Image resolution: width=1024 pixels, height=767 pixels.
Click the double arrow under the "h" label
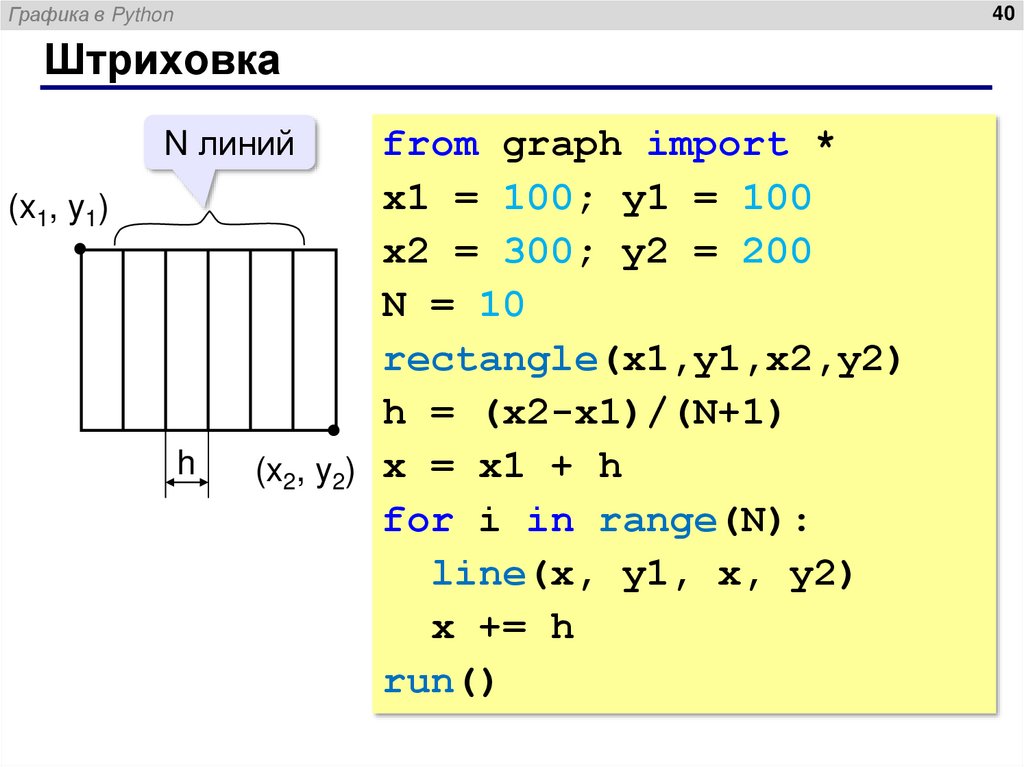(187, 483)
